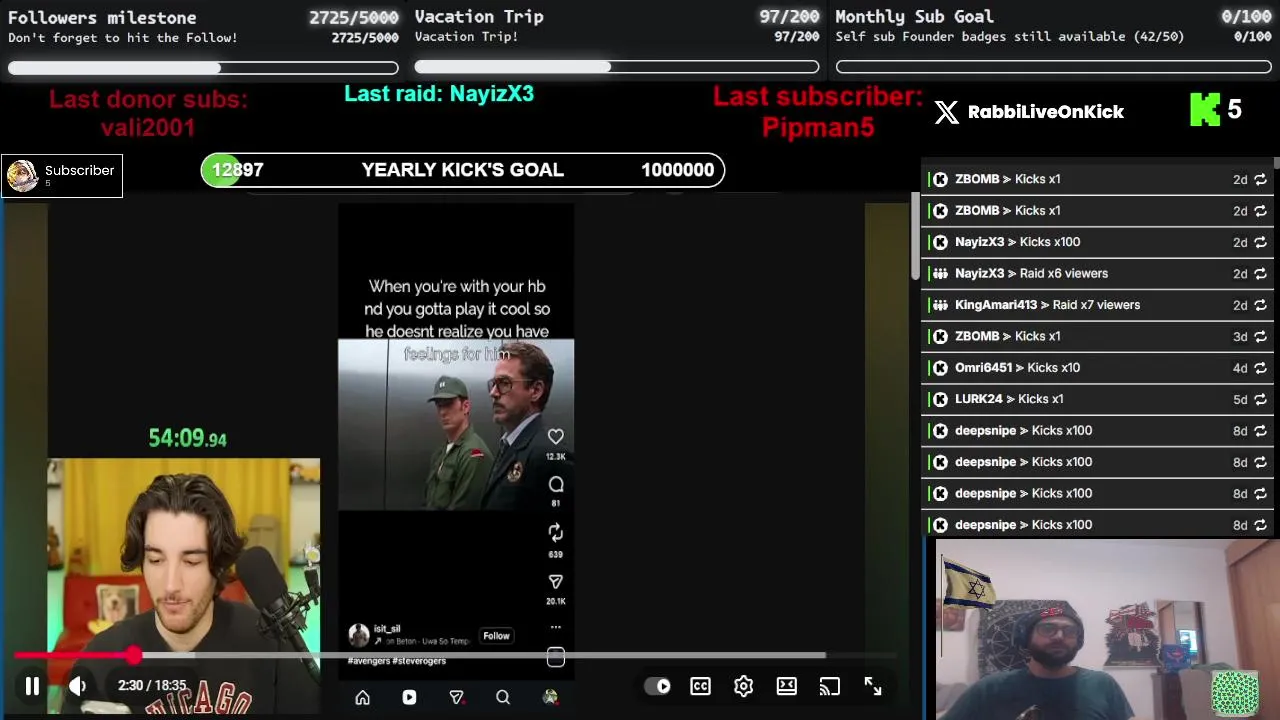1280x720 pixels.
Task: Click the green emote icon on webcam
Action: (1235, 693)
